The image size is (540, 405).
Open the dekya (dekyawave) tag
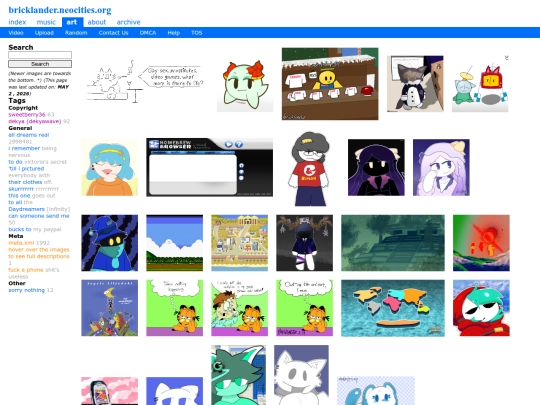coord(35,121)
